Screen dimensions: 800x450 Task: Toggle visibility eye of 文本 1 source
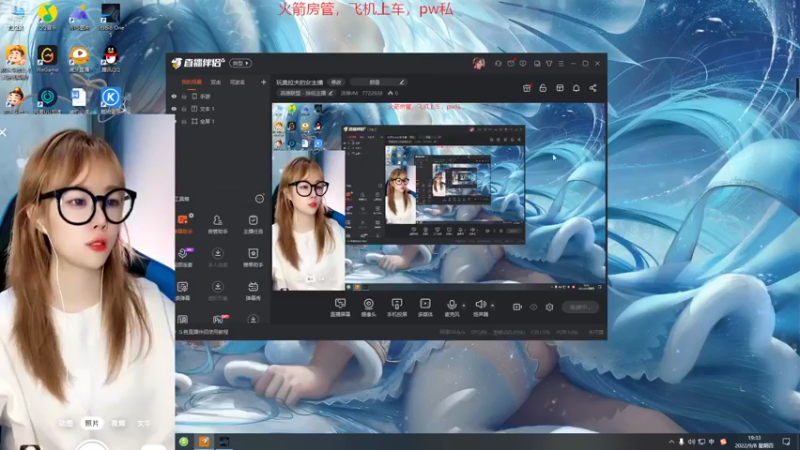[174, 109]
